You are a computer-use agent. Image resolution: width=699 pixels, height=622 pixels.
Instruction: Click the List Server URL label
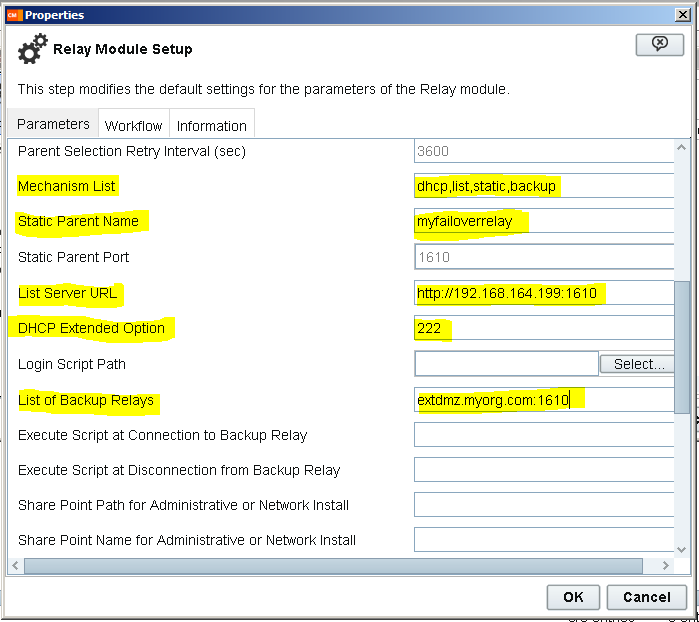[67, 293]
